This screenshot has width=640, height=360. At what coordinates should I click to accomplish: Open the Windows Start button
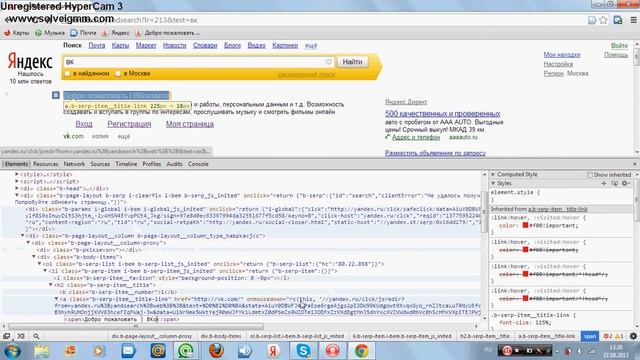pyautogui.click(x=12, y=351)
